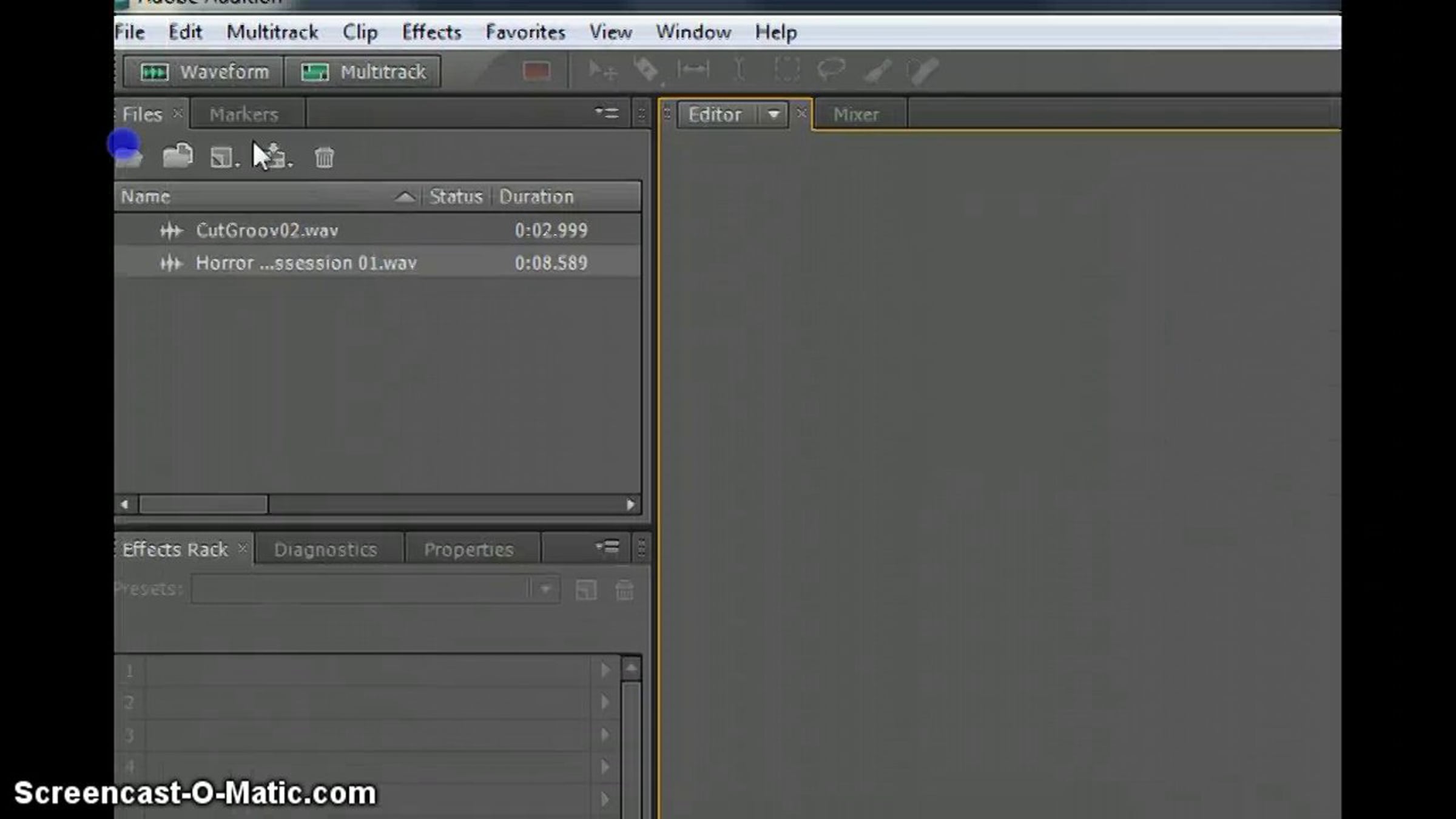Open the Effects menu
Viewport: 1456px width, 819px height.
pyautogui.click(x=431, y=32)
